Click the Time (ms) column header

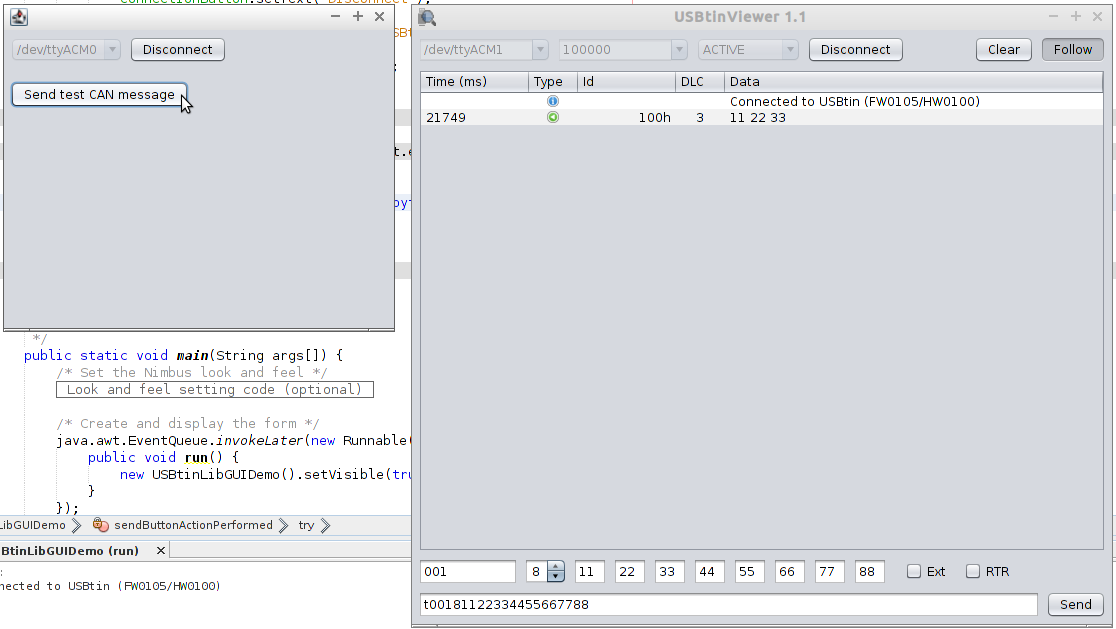[475, 82]
